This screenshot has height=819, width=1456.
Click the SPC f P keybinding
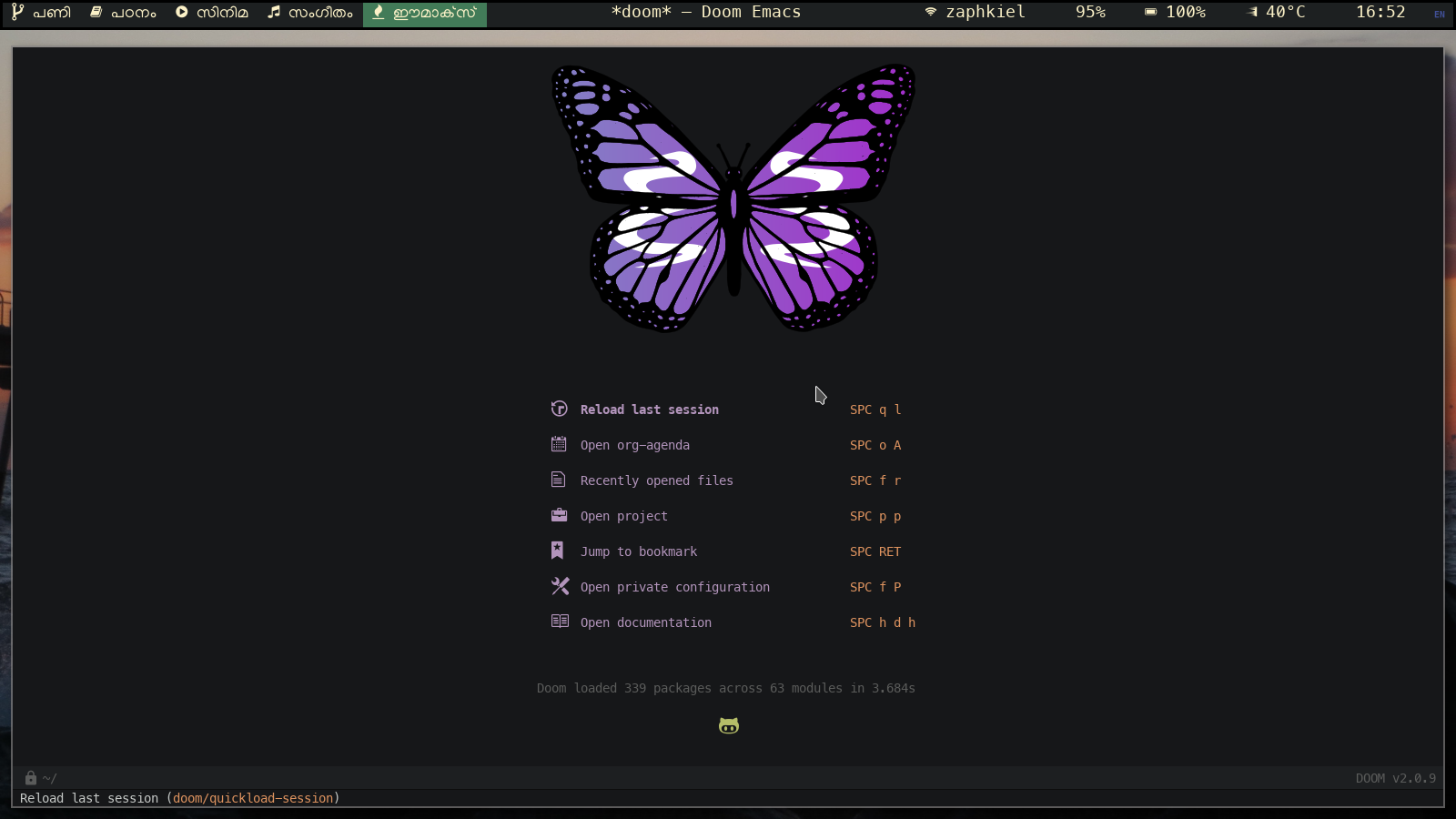tap(875, 587)
